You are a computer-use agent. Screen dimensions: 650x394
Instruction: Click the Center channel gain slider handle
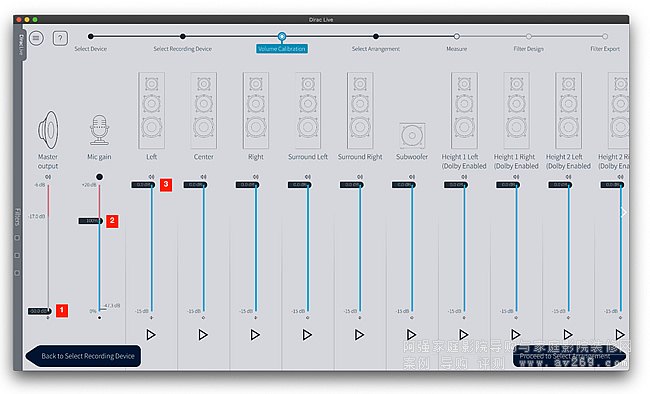(196, 185)
